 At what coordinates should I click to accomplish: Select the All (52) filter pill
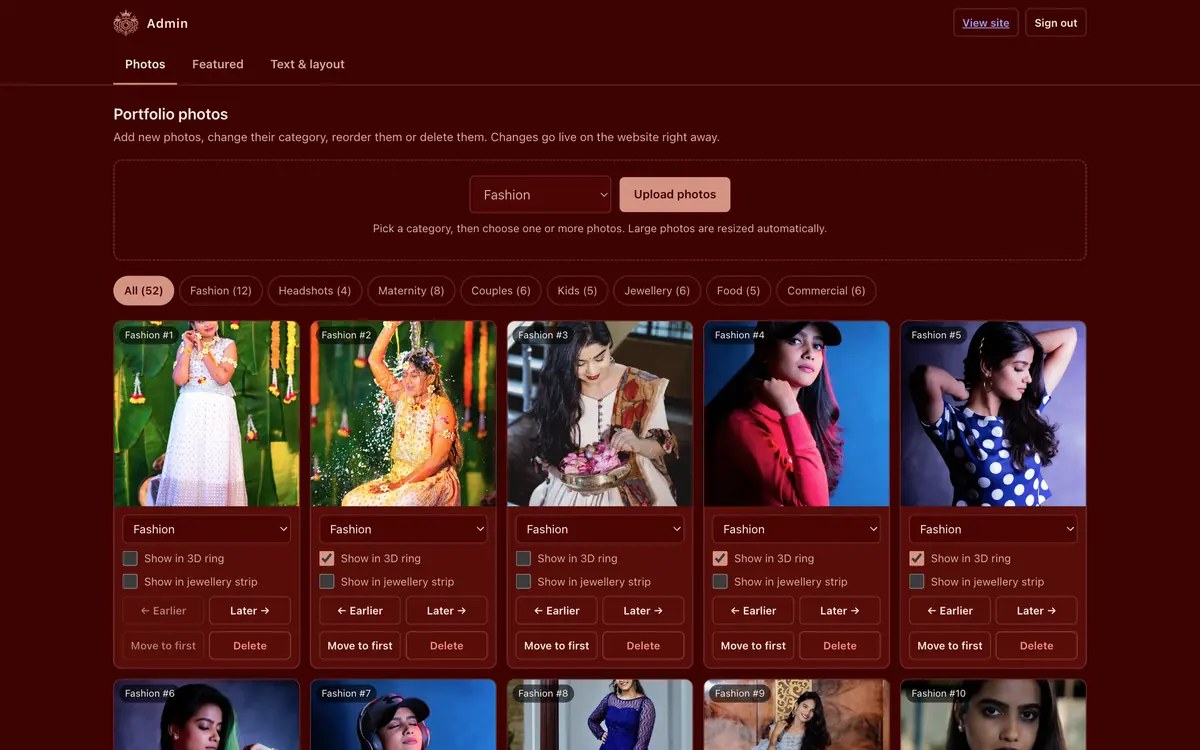click(x=144, y=291)
